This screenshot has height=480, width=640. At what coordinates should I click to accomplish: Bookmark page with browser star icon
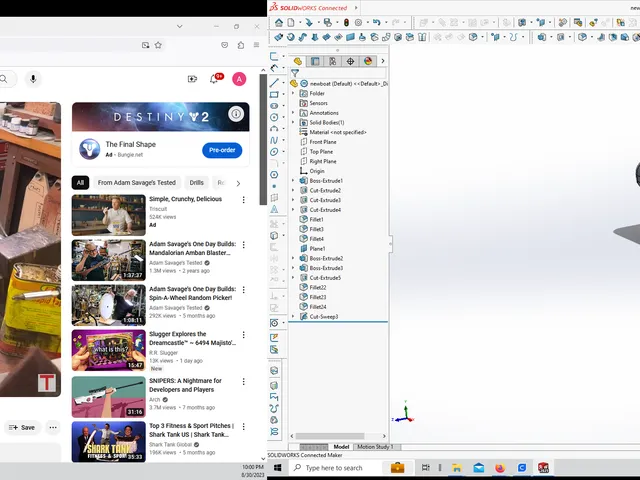pyautogui.click(x=158, y=45)
